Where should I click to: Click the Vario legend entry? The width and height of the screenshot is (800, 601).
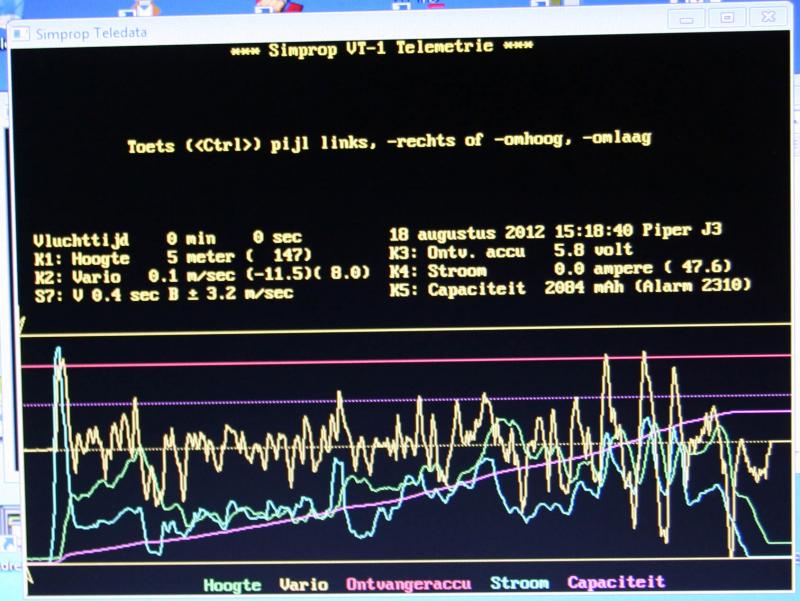304,584
